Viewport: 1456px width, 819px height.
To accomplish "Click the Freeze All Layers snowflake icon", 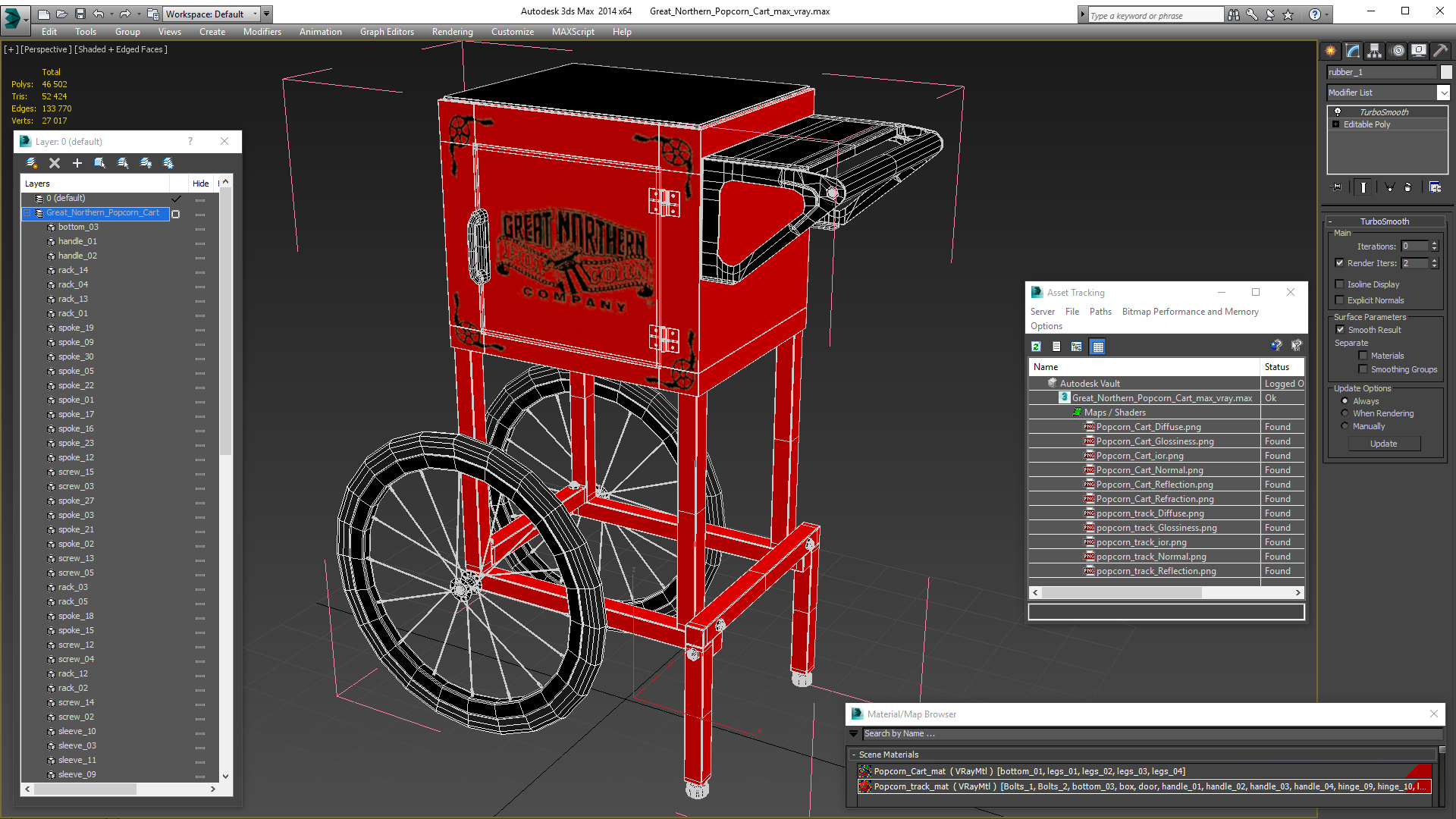I will [168, 163].
